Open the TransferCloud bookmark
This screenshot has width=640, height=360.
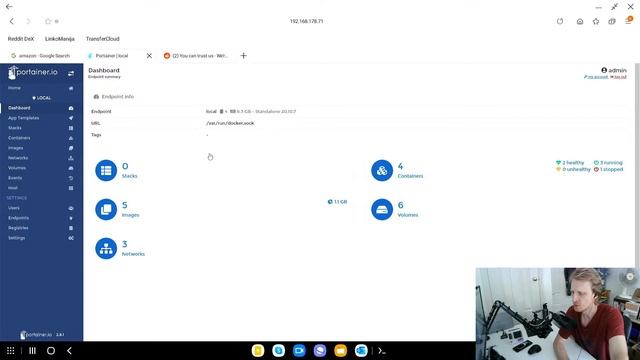(102, 39)
